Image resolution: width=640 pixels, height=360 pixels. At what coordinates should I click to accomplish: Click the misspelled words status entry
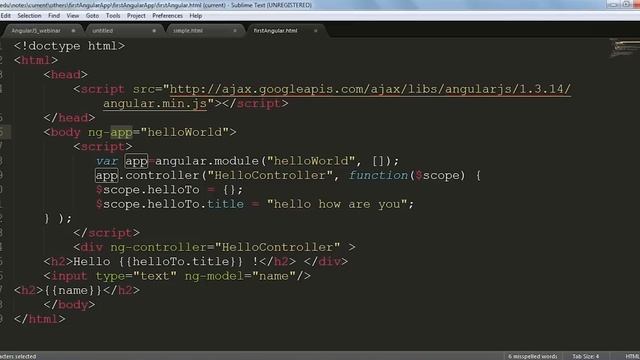pyautogui.click(x=532, y=356)
